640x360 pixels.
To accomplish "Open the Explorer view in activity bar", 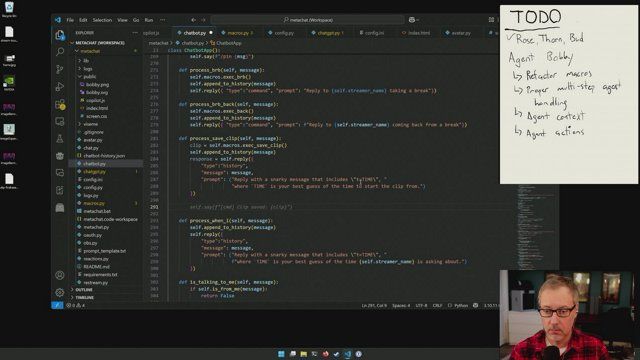I will (60, 35).
